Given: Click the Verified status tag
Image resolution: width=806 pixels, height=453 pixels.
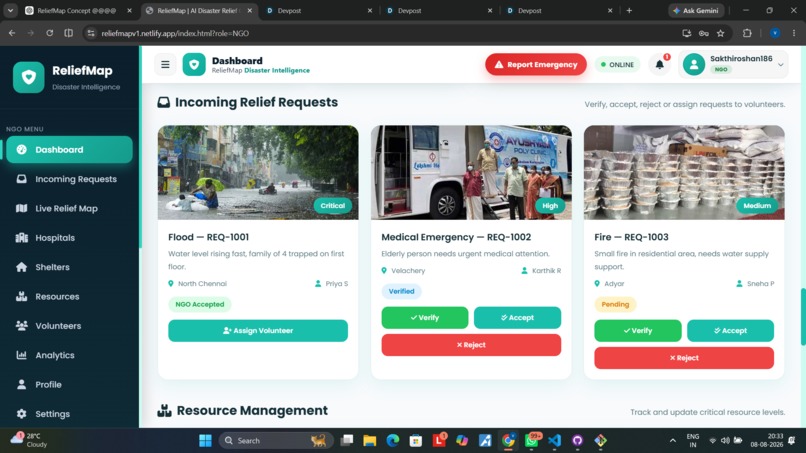Looking at the screenshot, I should [401, 291].
